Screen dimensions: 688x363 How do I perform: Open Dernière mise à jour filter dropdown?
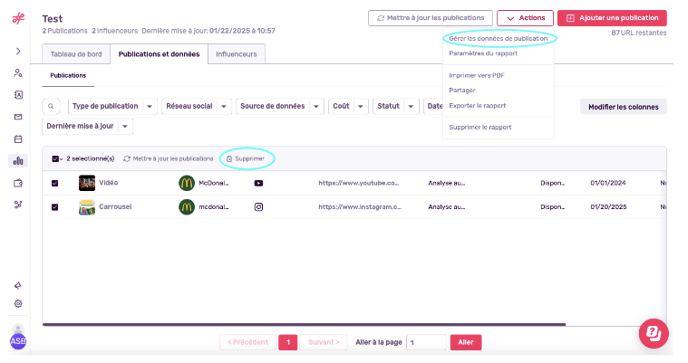pos(87,126)
